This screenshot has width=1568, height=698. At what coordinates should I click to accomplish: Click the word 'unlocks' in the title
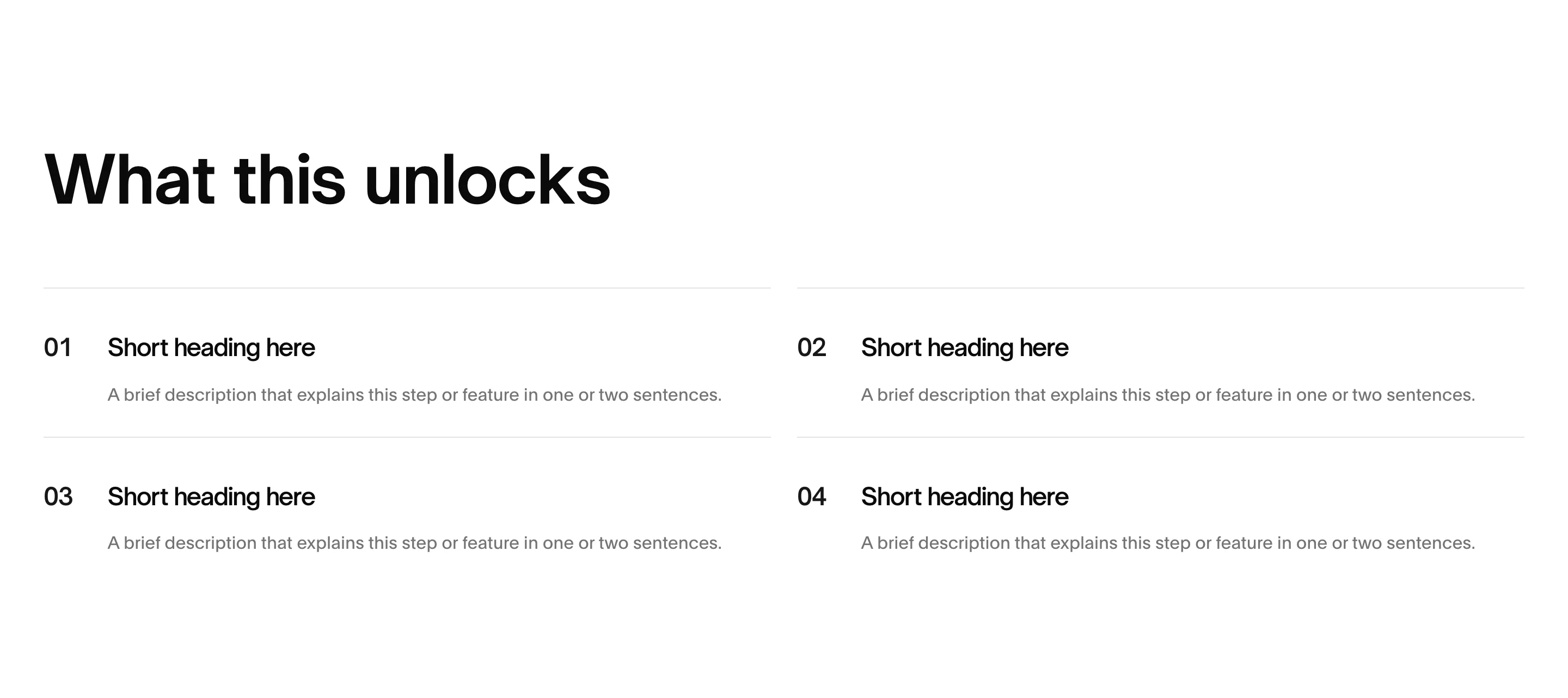pyautogui.click(x=488, y=180)
